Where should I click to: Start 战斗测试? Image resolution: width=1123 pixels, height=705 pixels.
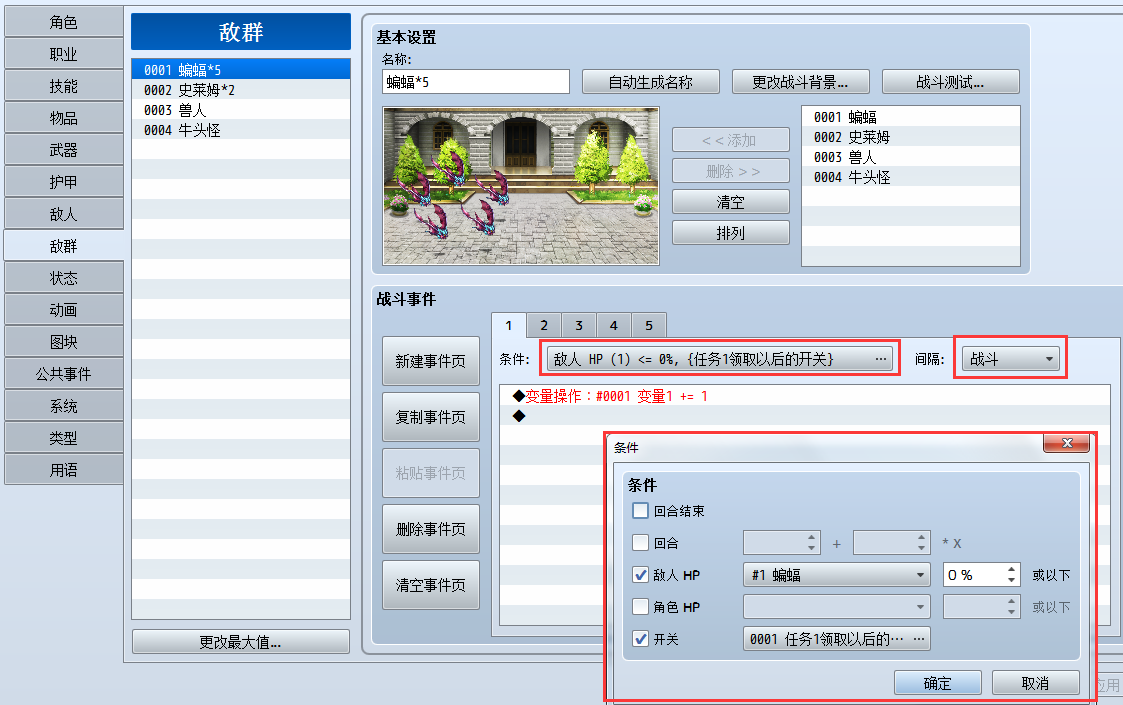(950, 82)
